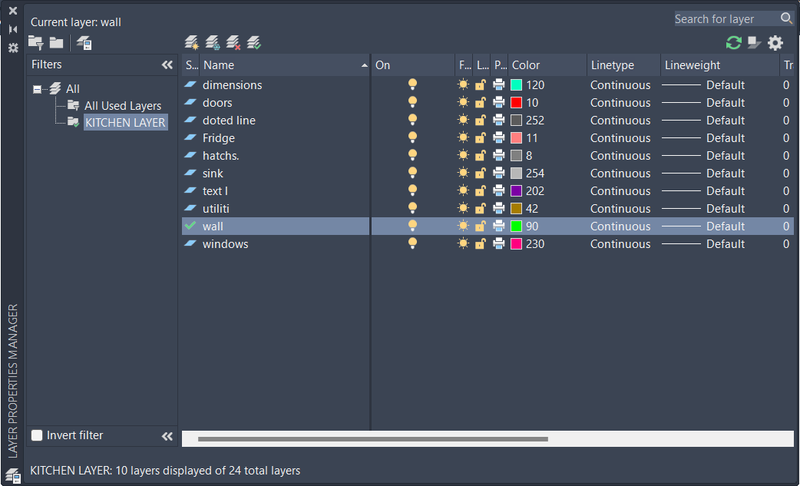This screenshot has height=486, width=800.
Task: Sort by the Linetype column header
Action: pyautogui.click(x=623, y=65)
